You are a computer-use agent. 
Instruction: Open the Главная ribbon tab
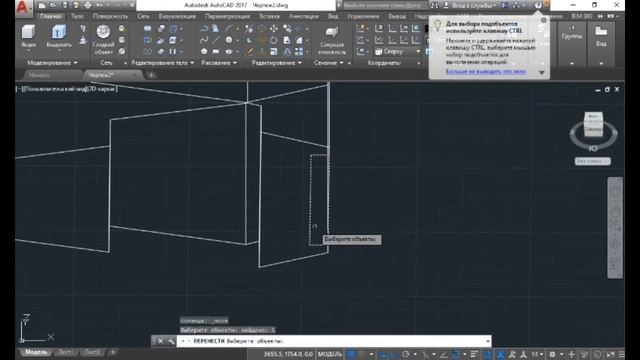51,16
